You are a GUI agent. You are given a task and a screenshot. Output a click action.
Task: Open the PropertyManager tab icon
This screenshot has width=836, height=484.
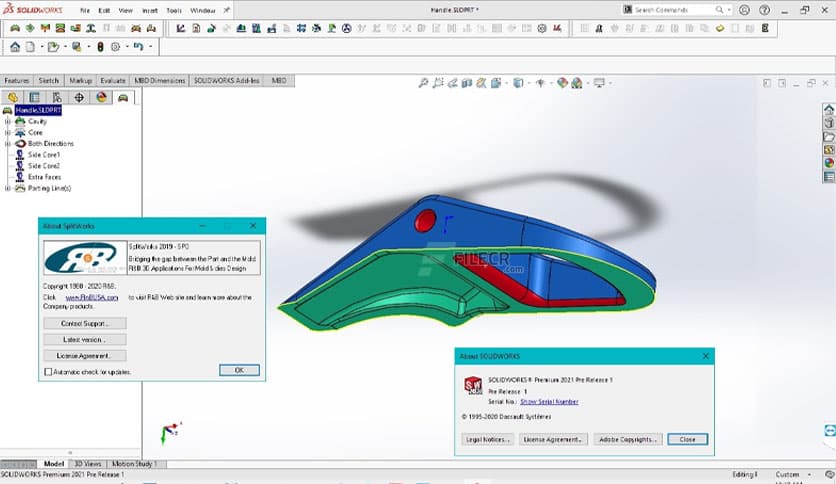[35, 97]
